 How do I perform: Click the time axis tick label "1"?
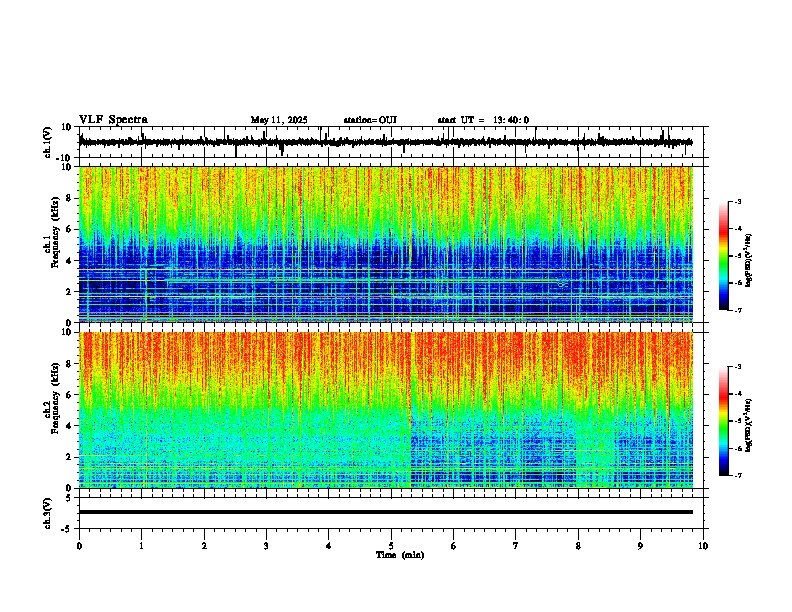[141, 546]
